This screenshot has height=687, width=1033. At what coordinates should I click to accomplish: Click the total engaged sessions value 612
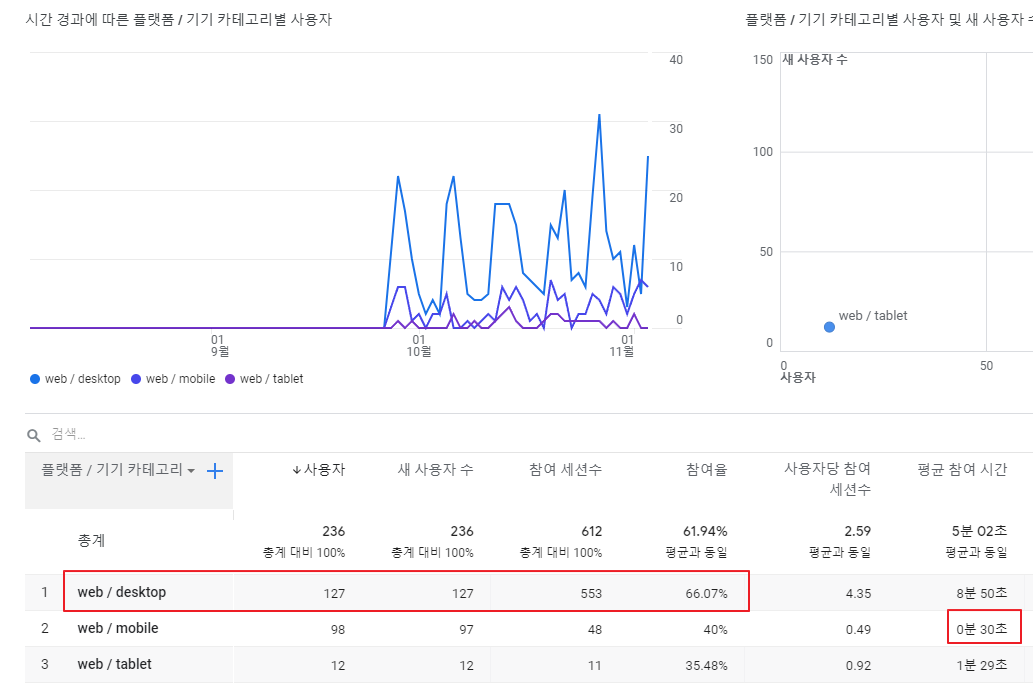(x=592, y=531)
